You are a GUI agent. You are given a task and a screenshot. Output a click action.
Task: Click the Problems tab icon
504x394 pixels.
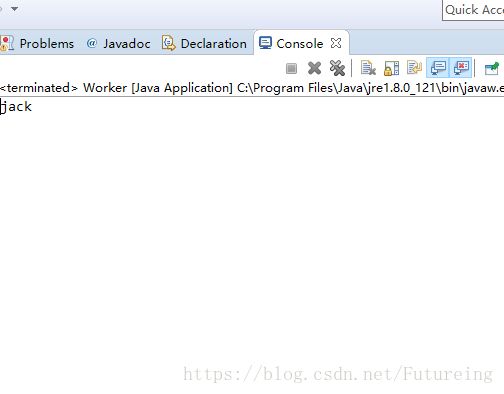point(7,43)
